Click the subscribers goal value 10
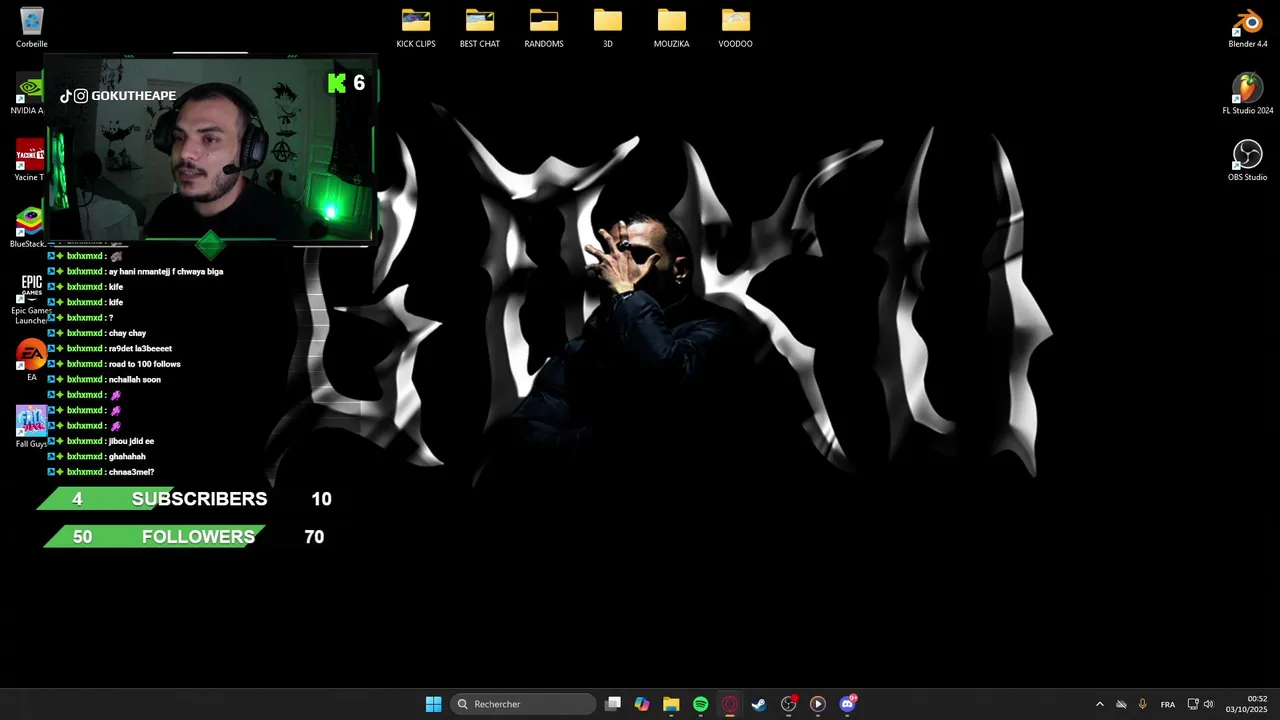 coord(321,499)
